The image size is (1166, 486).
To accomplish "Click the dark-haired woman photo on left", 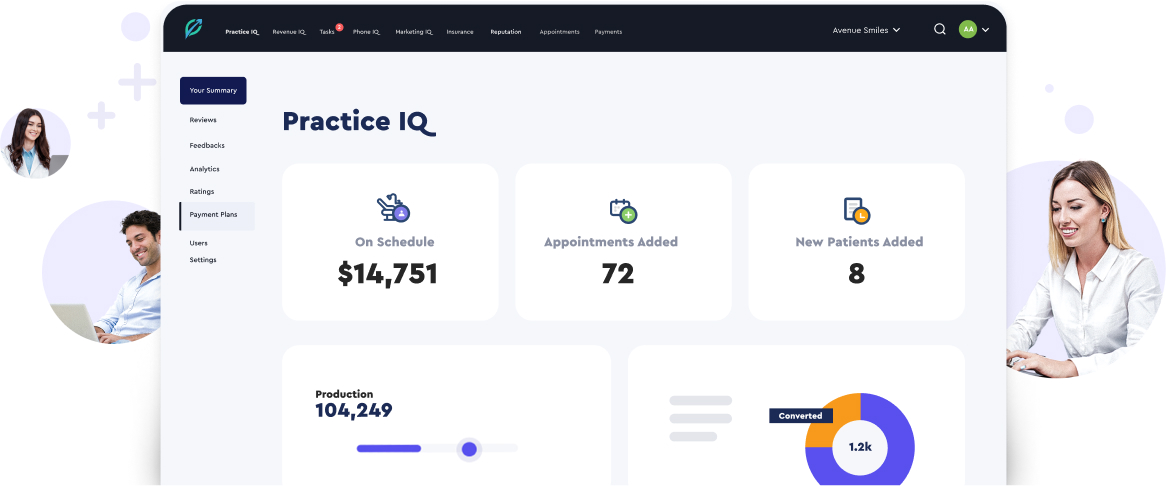I will point(35,143).
